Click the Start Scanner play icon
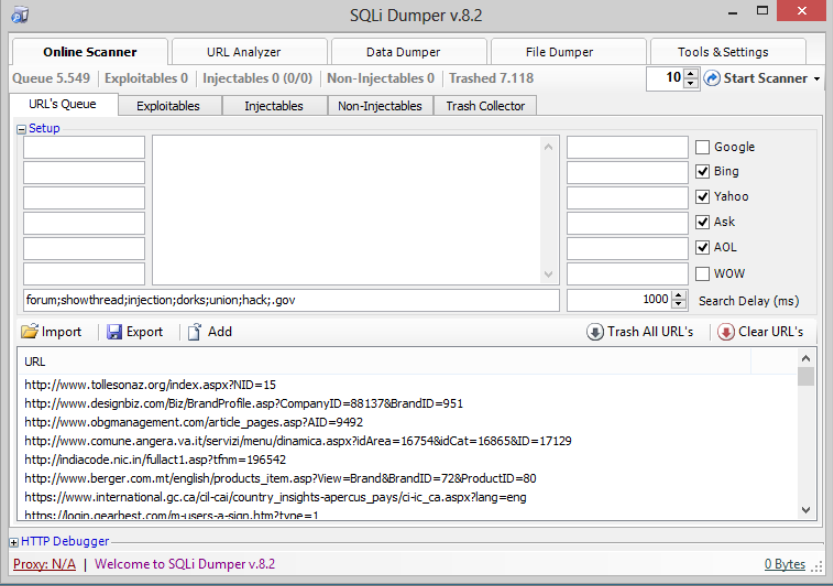The height and width of the screenshot is (586, 833). coord(712,78)
